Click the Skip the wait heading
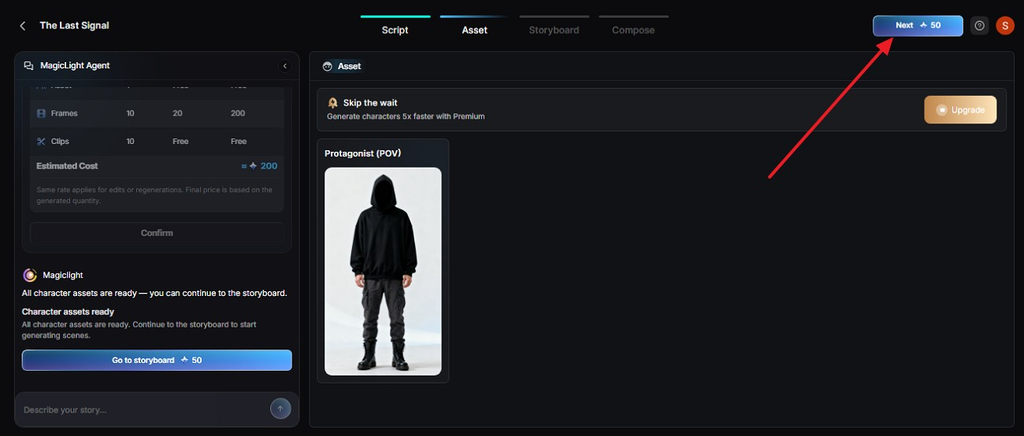The image size is (1024, 436). coord(370,103)
